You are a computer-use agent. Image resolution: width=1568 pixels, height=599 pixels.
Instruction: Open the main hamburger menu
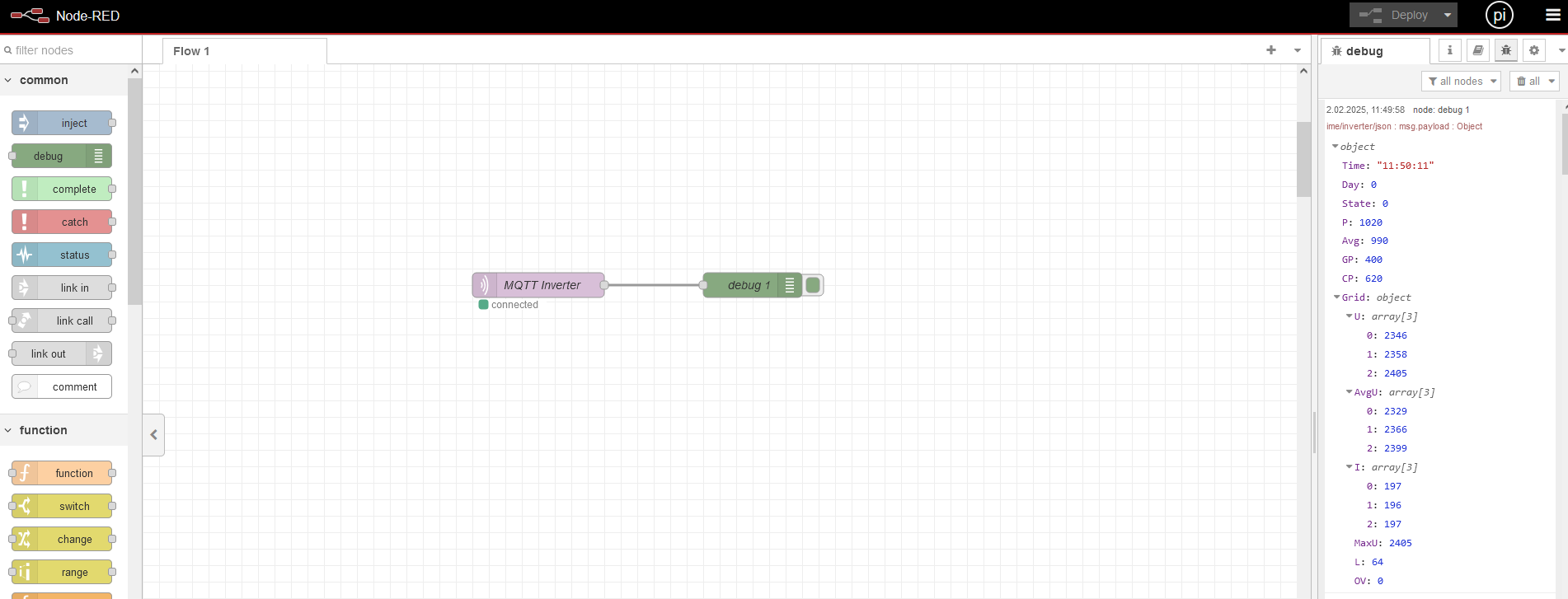[x=1552, y=15]
